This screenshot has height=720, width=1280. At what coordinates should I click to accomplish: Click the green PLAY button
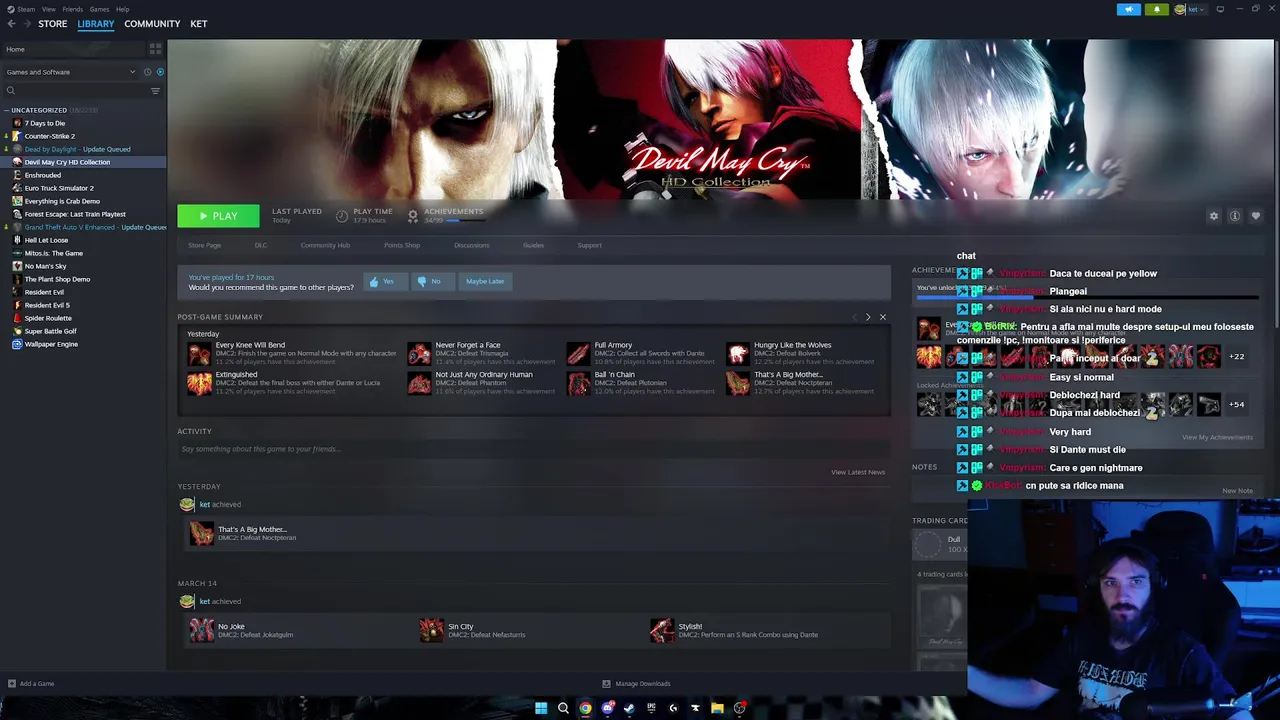pos(218,216)
